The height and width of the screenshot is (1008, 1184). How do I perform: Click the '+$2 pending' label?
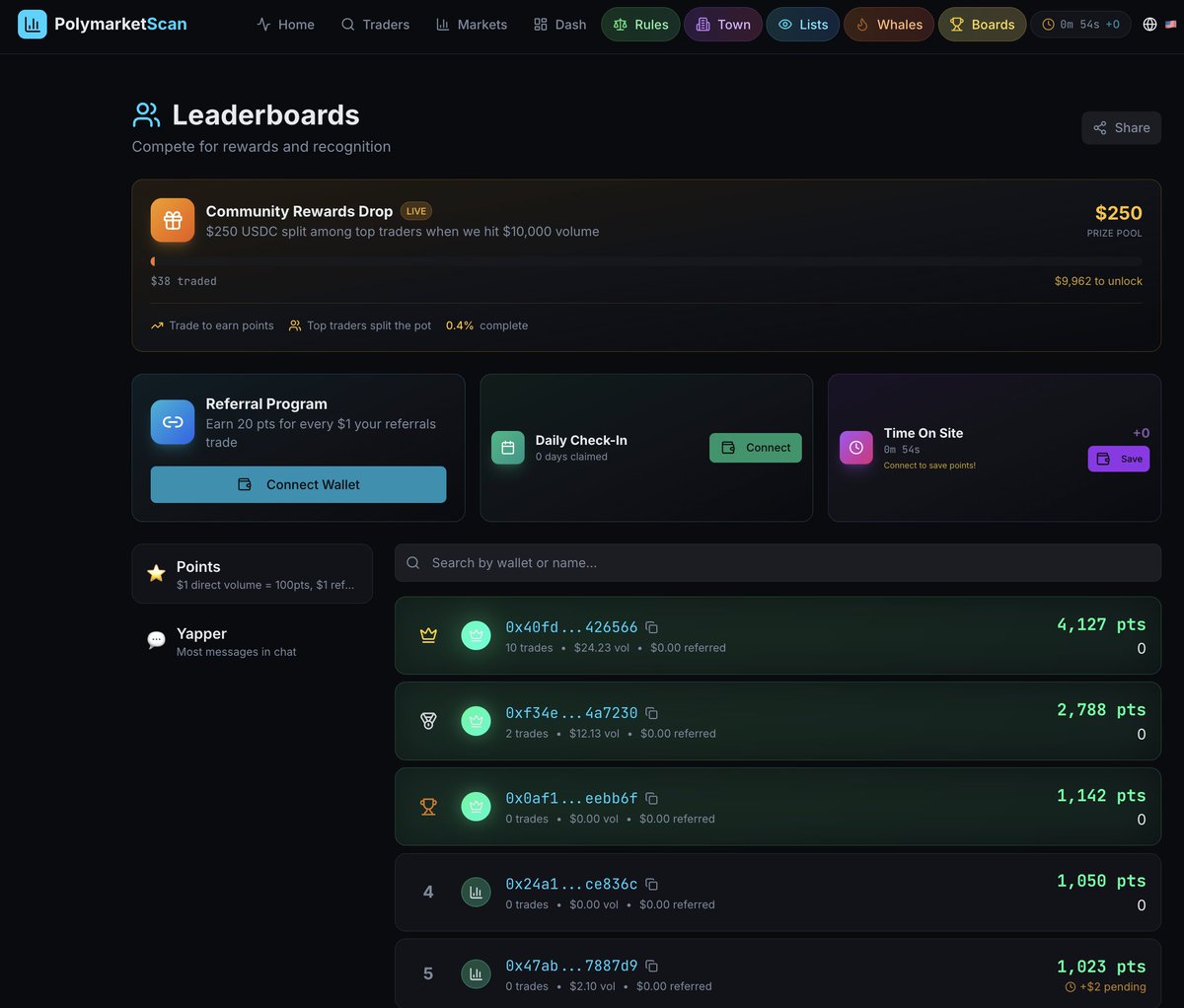1106,987
